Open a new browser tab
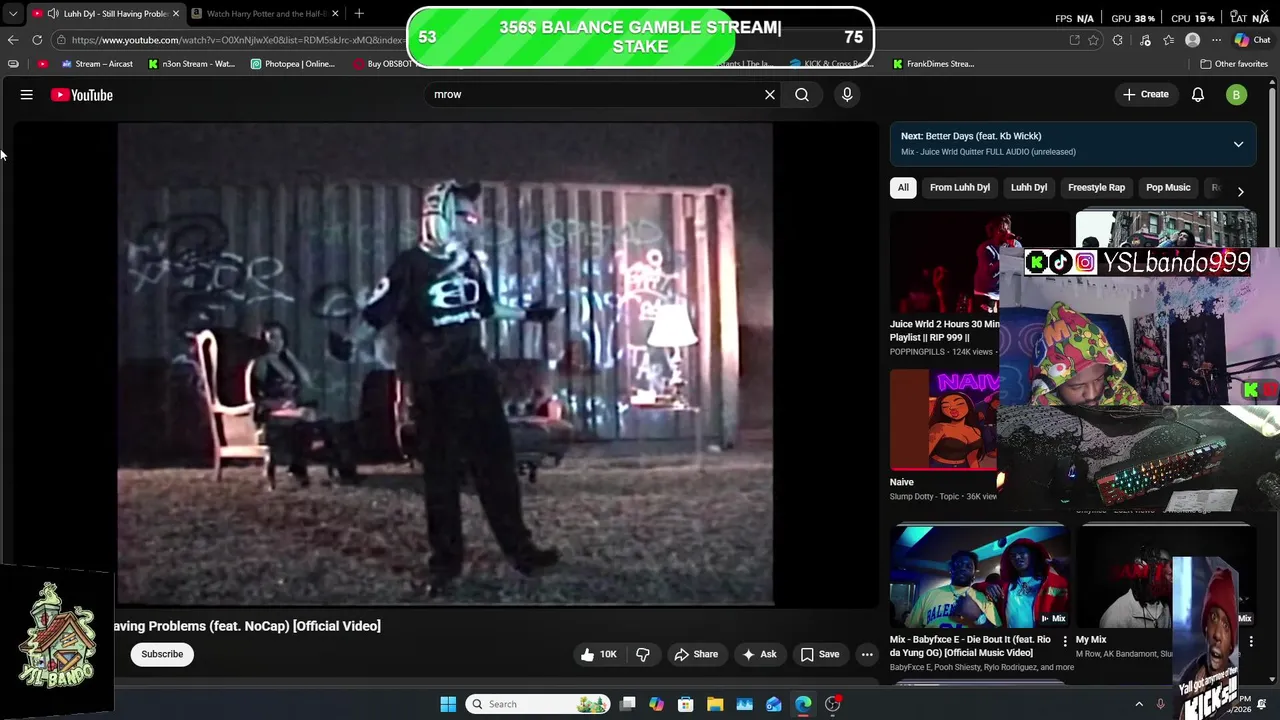Viewport: 1280px width, 720px height. pos(359,13)
